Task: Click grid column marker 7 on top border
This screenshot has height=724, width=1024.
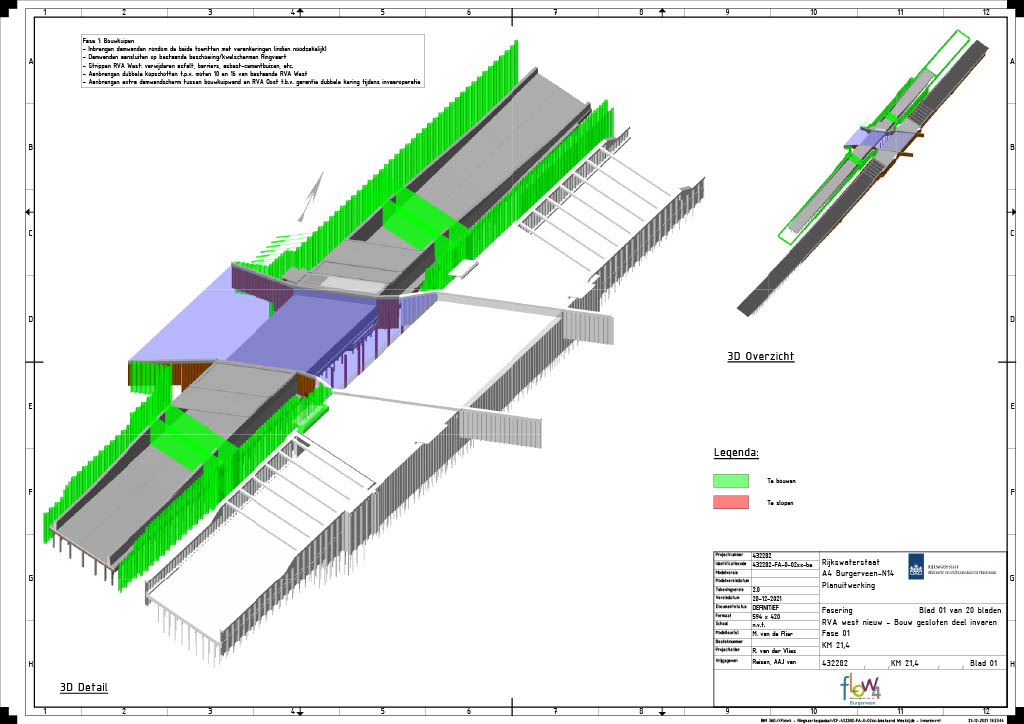Action: pyautogui.click(x=554, y=13)
